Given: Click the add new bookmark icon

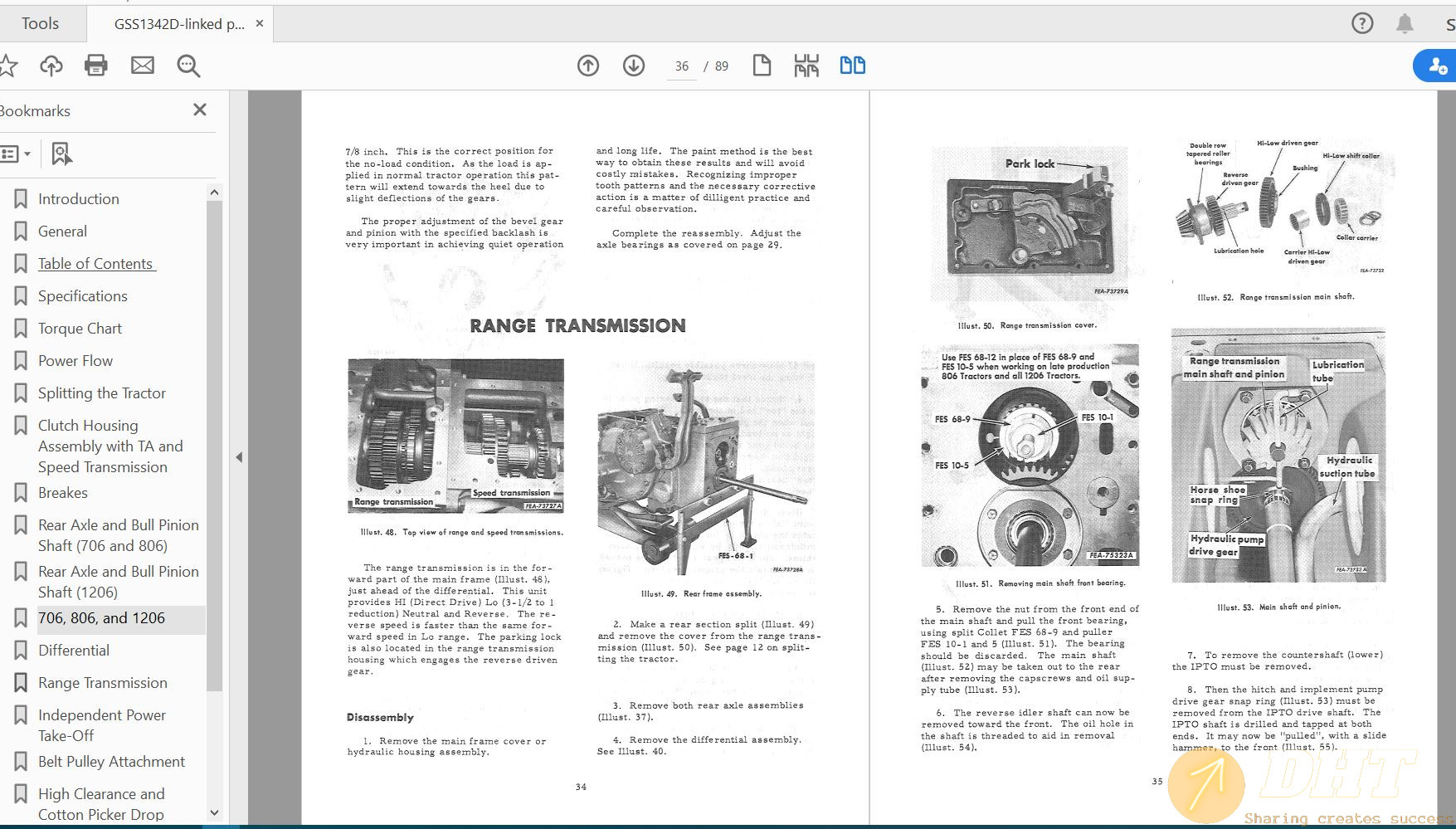Looking at the screenshot, I should coord(61,154).
